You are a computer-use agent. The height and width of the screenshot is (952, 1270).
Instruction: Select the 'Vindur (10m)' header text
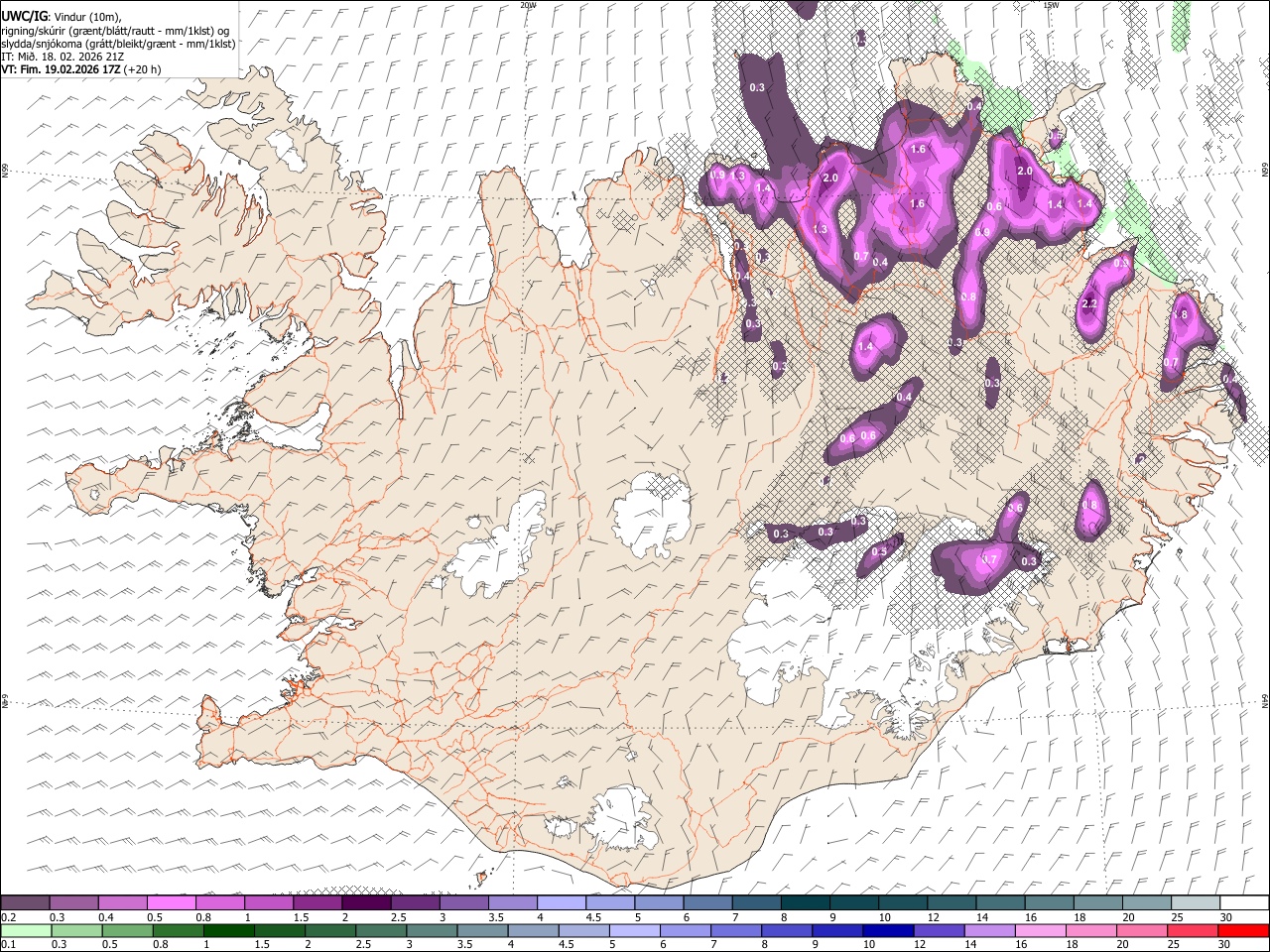[86, 18]
